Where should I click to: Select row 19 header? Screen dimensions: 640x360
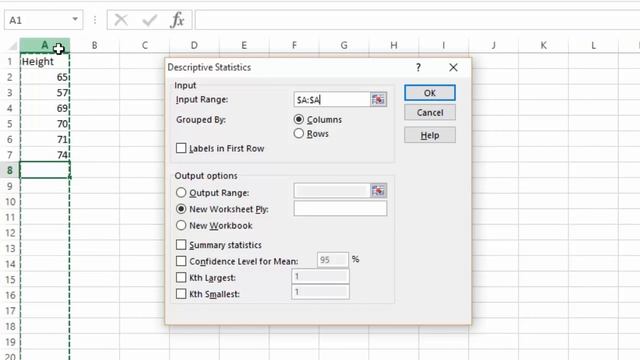click(10, 342)
